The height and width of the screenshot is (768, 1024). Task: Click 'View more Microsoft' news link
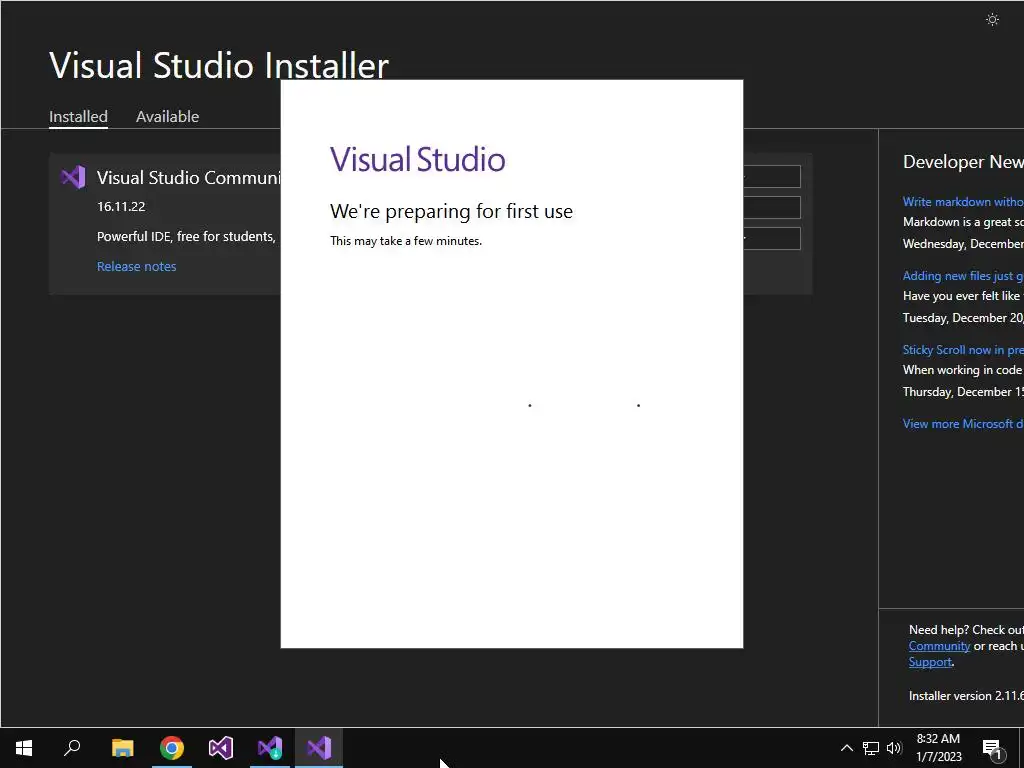[x=963, y=424]
